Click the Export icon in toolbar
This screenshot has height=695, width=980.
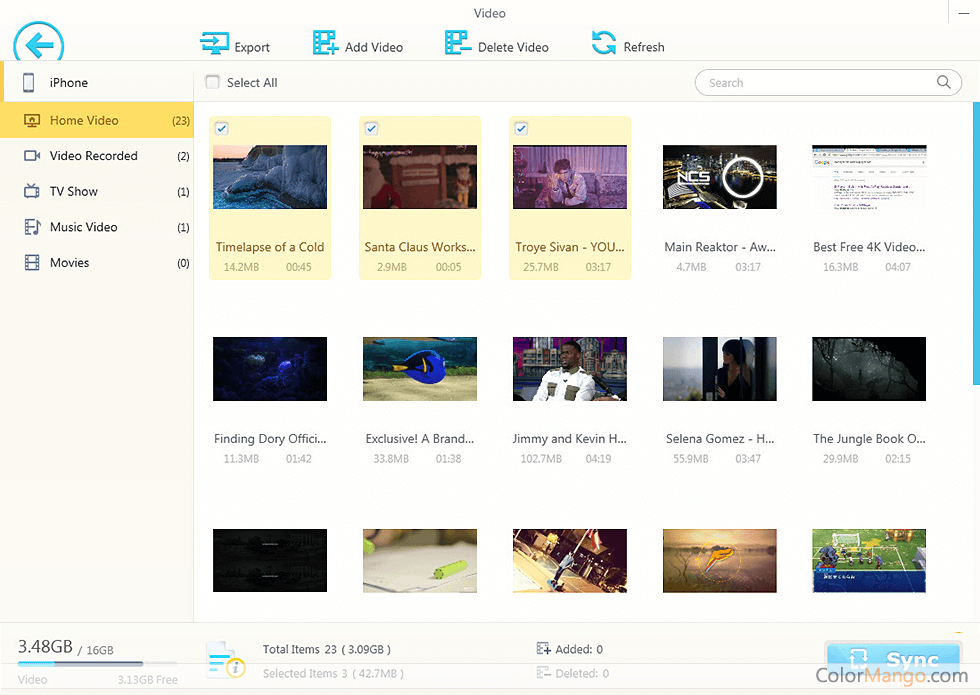[x=215, y=44]
